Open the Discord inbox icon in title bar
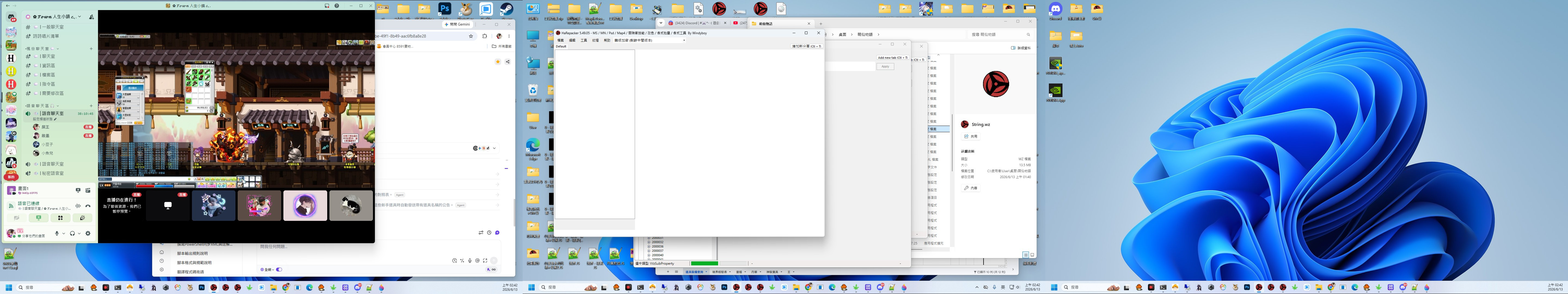1568x294 pixels. pos(327,6)
